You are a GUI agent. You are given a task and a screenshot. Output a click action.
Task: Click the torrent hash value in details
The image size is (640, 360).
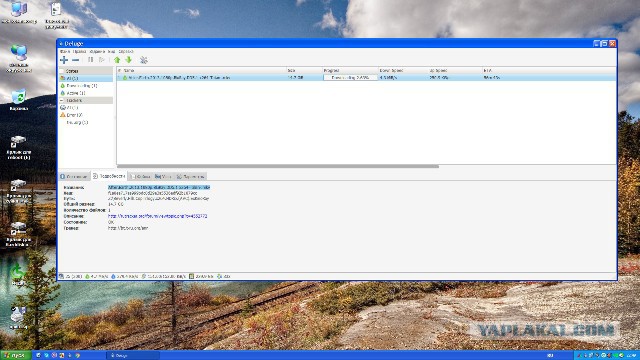click(152, 193)
